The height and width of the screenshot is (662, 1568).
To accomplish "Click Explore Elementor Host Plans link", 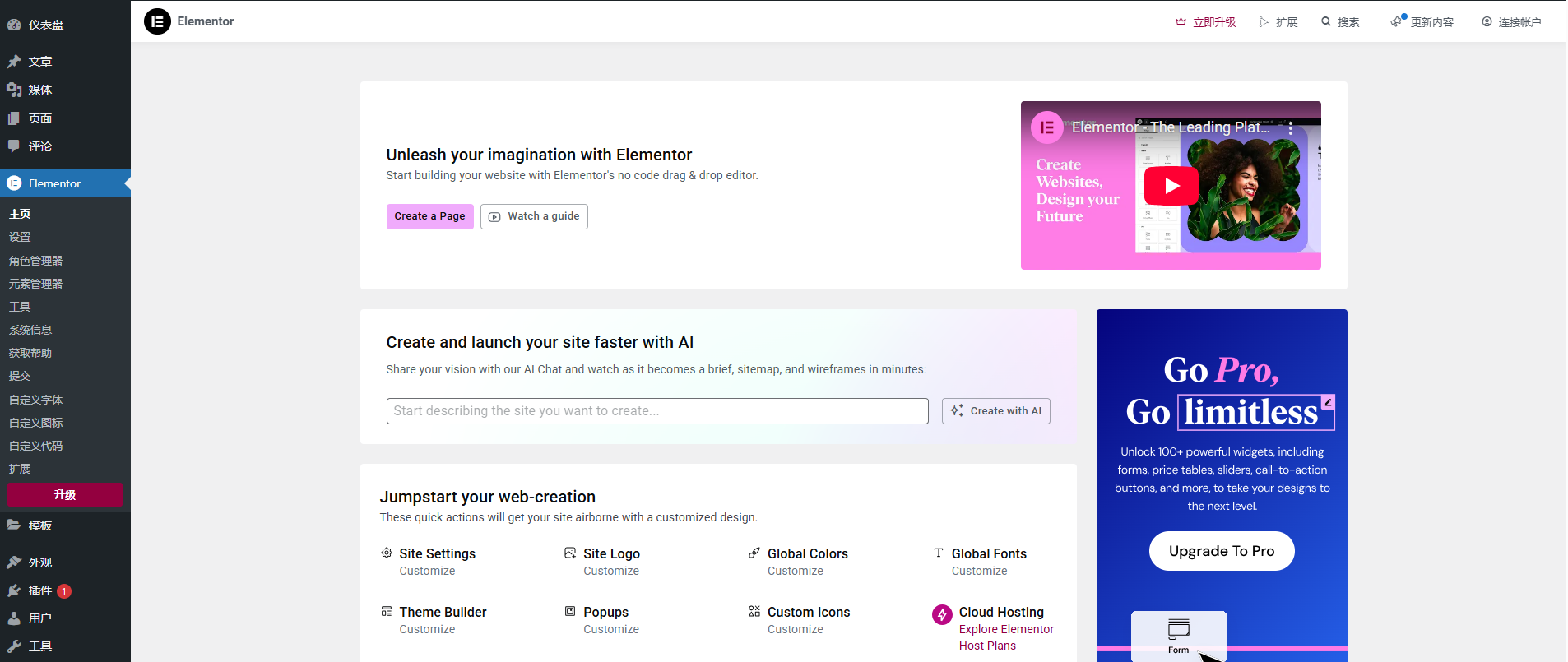I will point(1006,637).
